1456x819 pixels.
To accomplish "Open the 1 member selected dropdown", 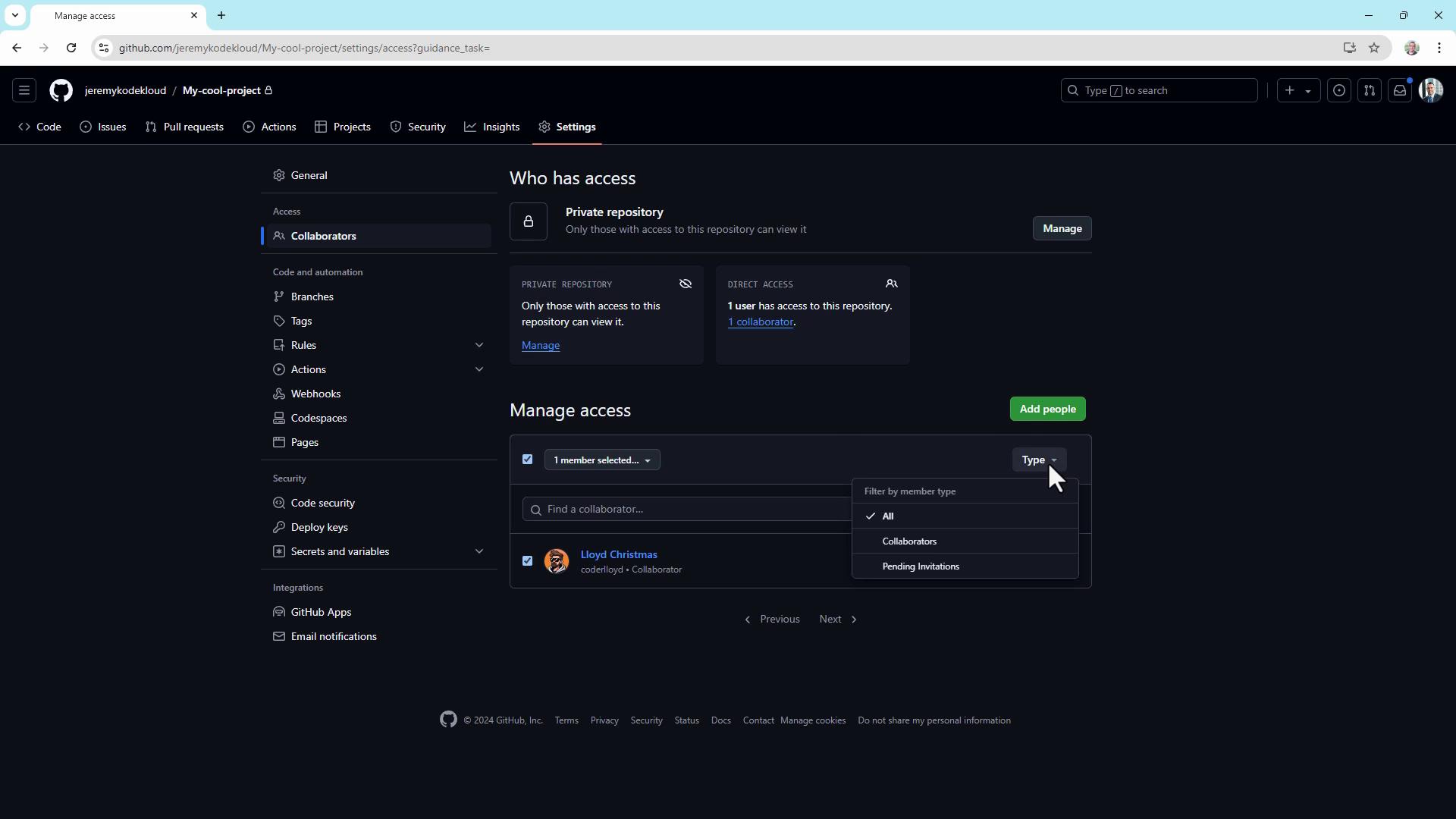I will click(x=602, y=460).
